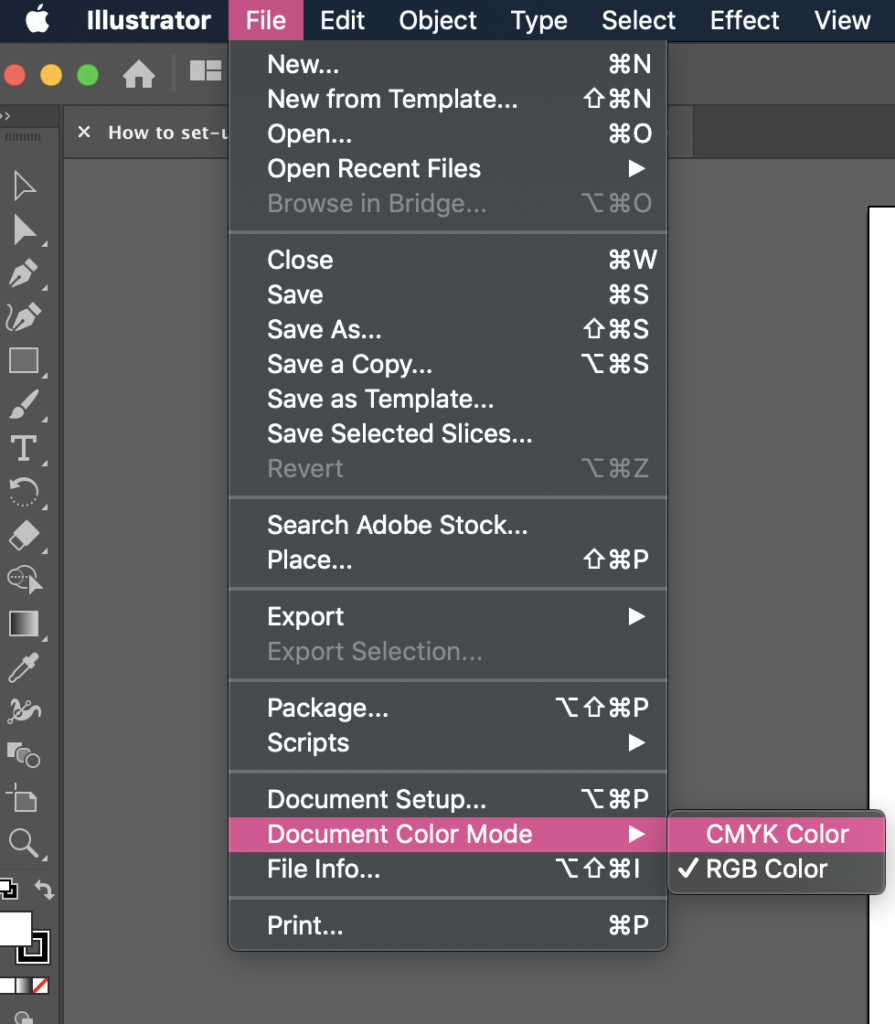Open the Edit menu
This screenshot has height=1024, width=895.
(342, 20)
